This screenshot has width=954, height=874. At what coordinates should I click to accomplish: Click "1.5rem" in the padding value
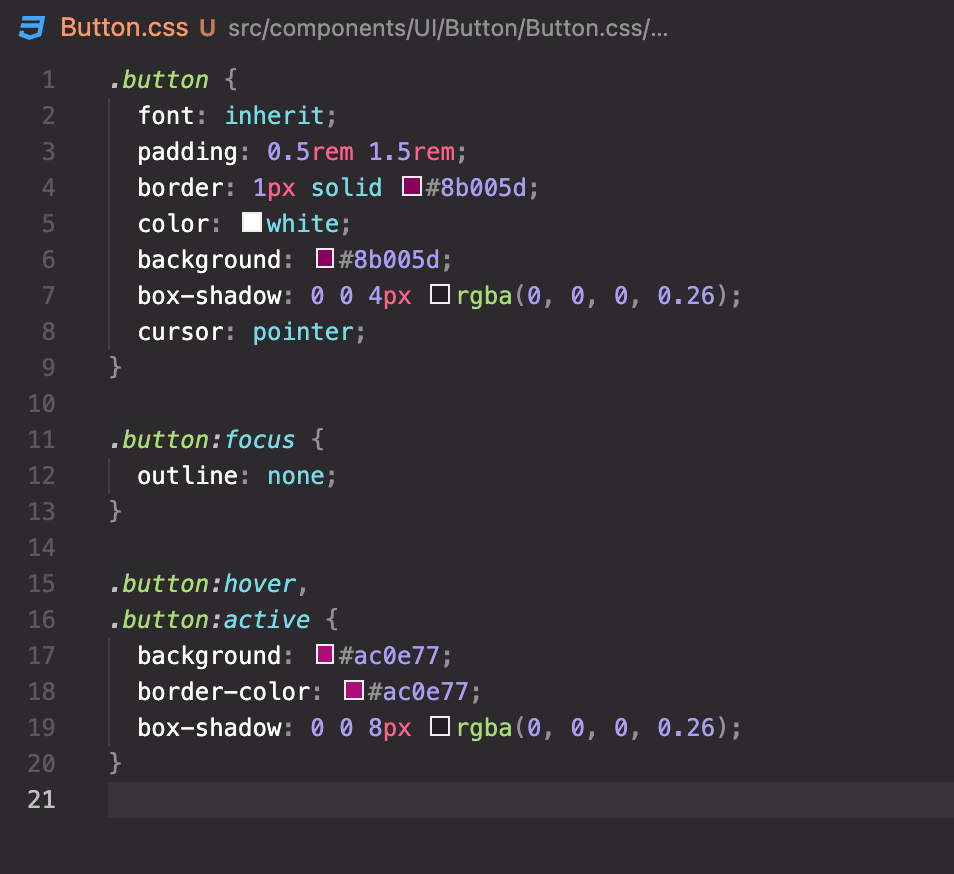coord(412,151)
